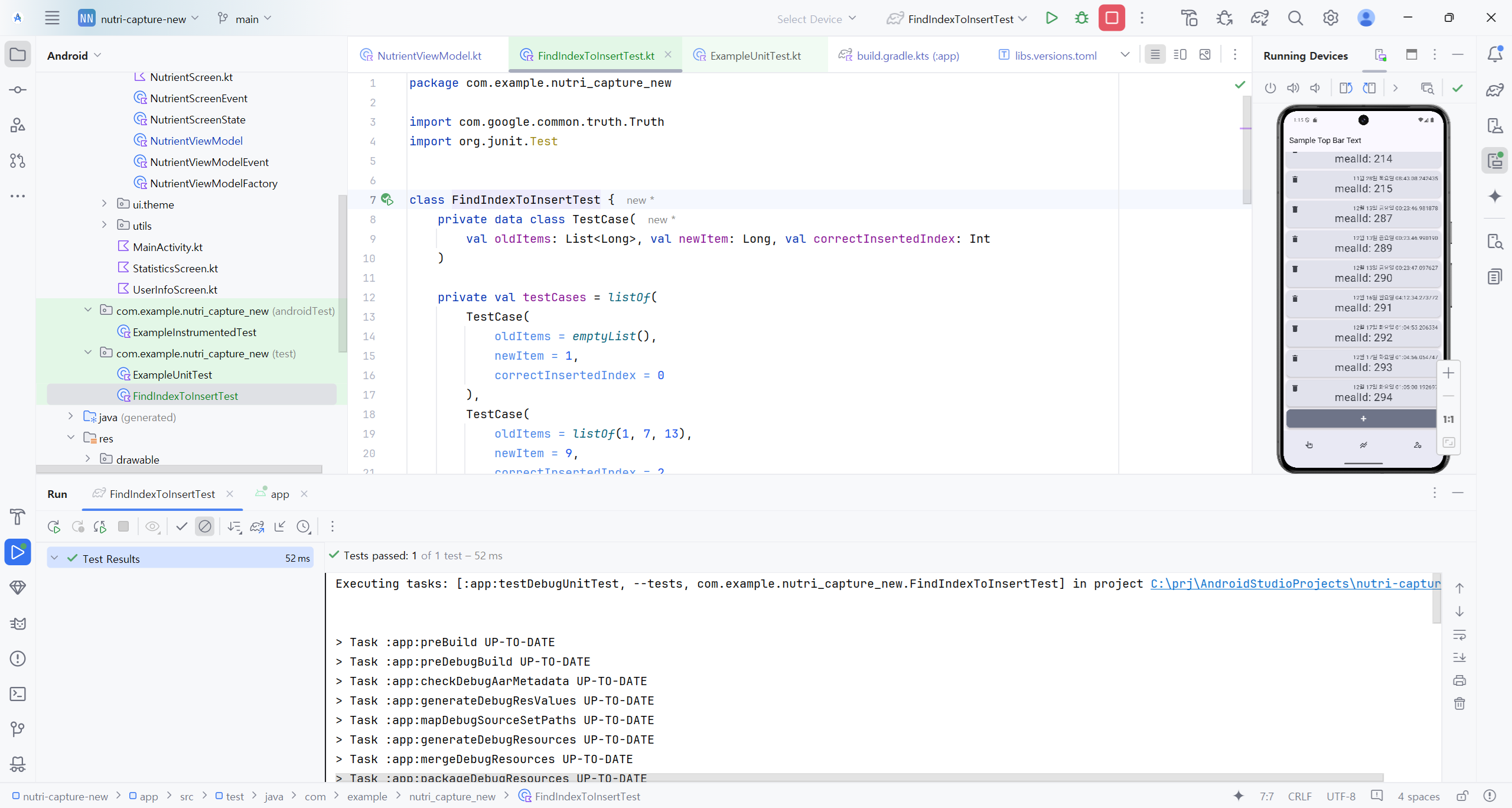Open Sync Project with Gradle Files
Screen dimensions: 1512x808
(1259, 18)
